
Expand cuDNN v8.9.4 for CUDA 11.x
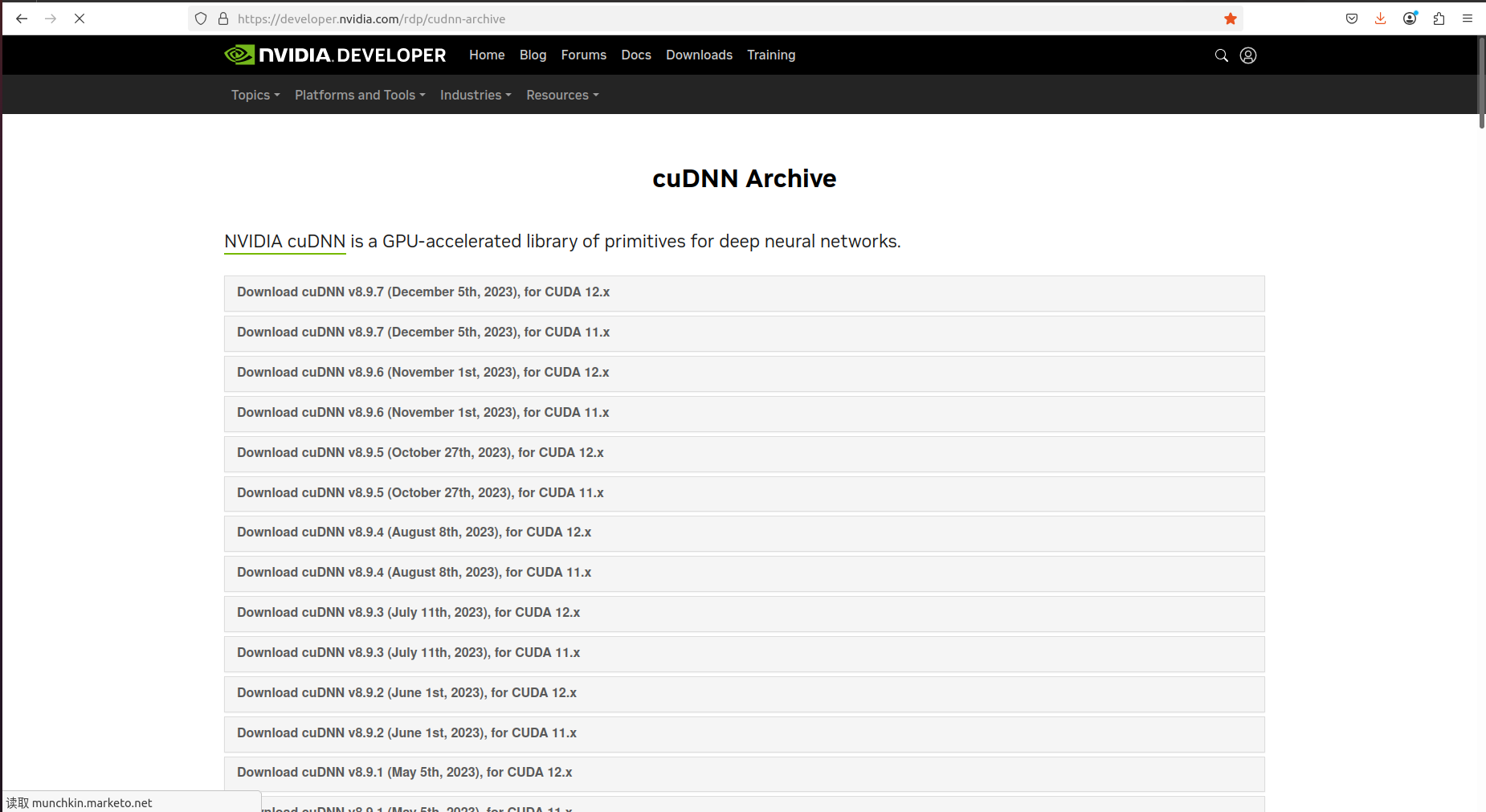(x=744, y=573)
